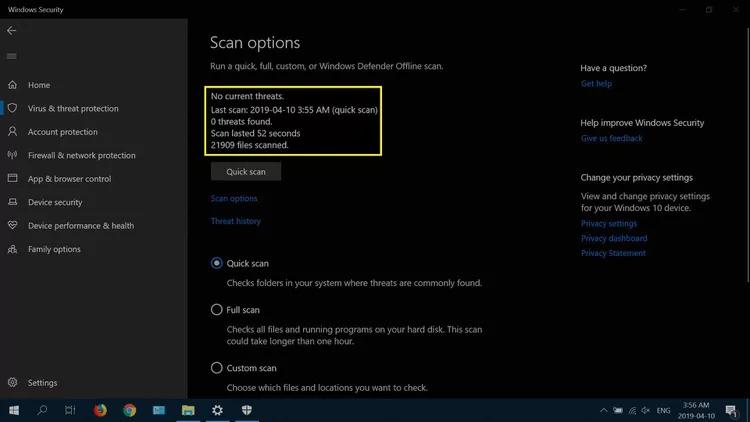Image resolution: width=750 pixels, height=422 pixels.
Task: Open Firewall & network protection section
Action: 81,155
